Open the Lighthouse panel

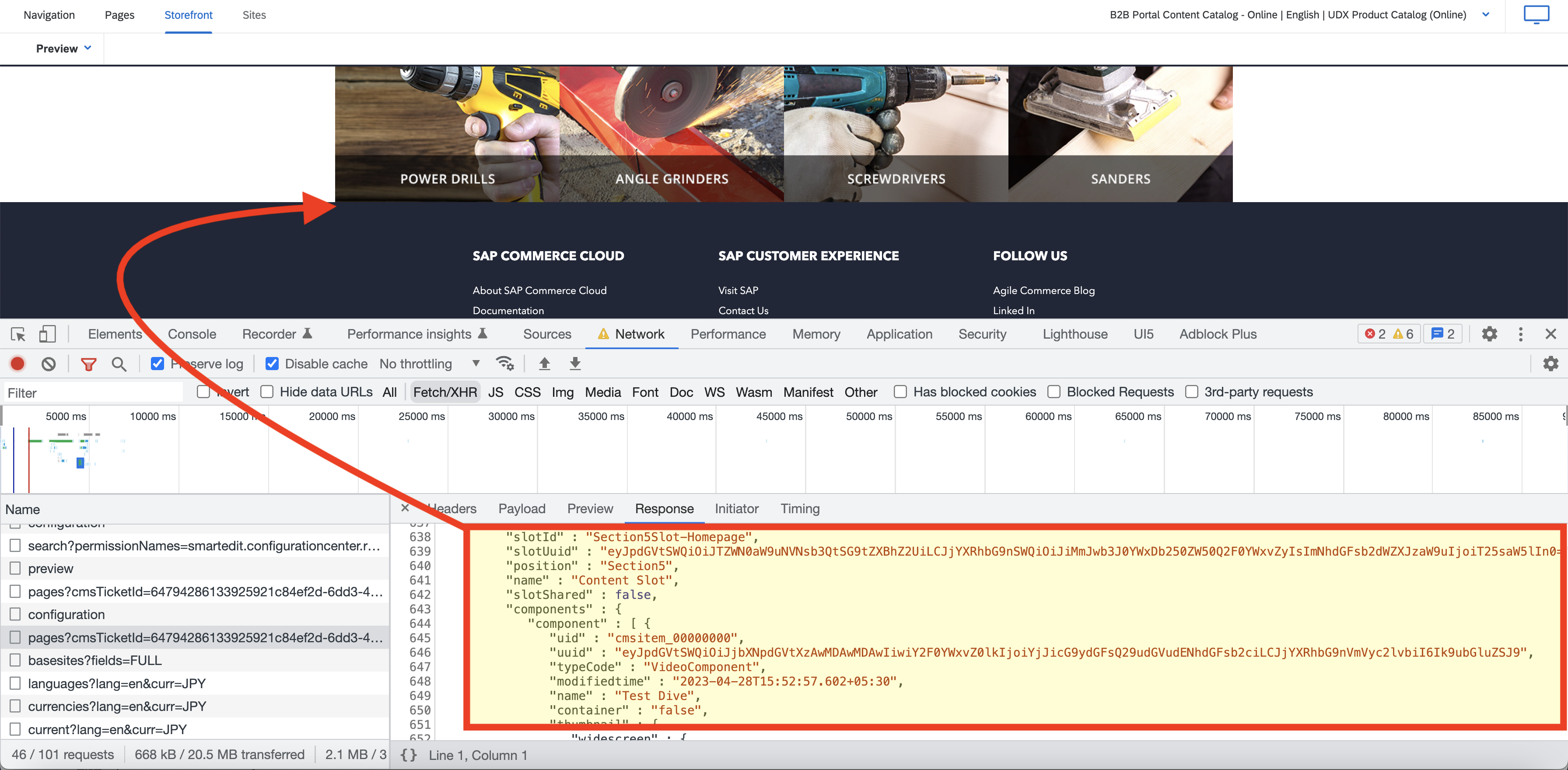1075,333
